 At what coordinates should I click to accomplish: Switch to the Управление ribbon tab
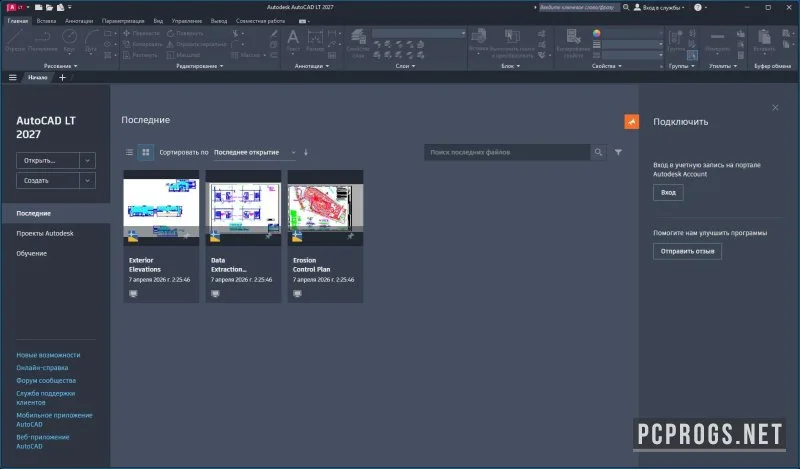[187, 21]
